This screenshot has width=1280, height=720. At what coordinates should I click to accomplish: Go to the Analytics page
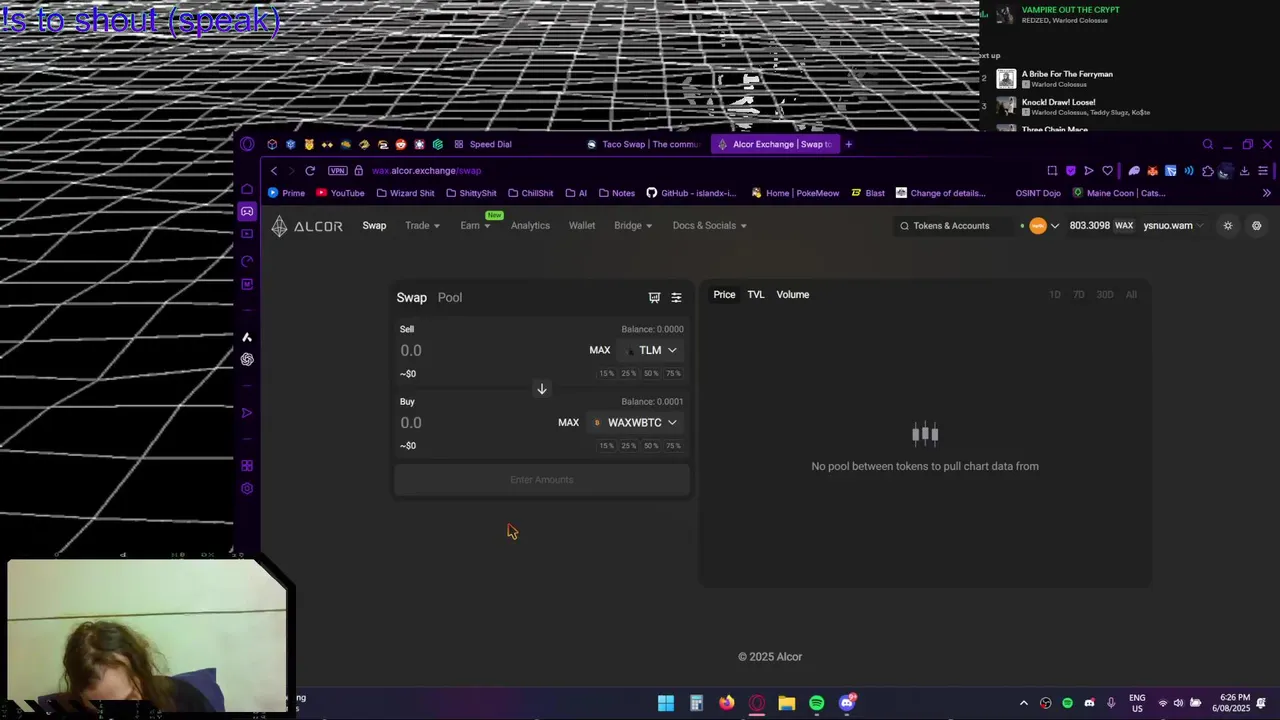530,226
